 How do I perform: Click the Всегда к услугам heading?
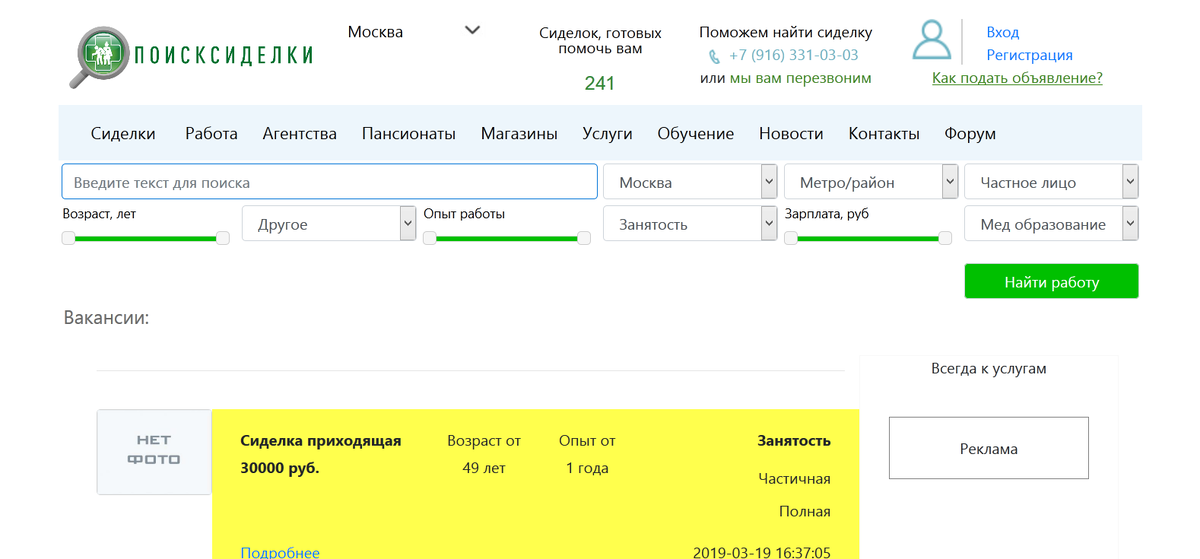point(988,368)
